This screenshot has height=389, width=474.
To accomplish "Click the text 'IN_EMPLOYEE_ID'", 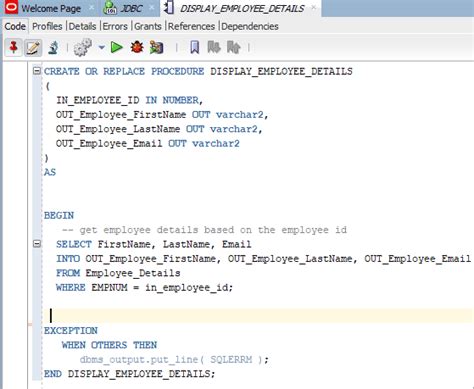I will click(98, 100).
